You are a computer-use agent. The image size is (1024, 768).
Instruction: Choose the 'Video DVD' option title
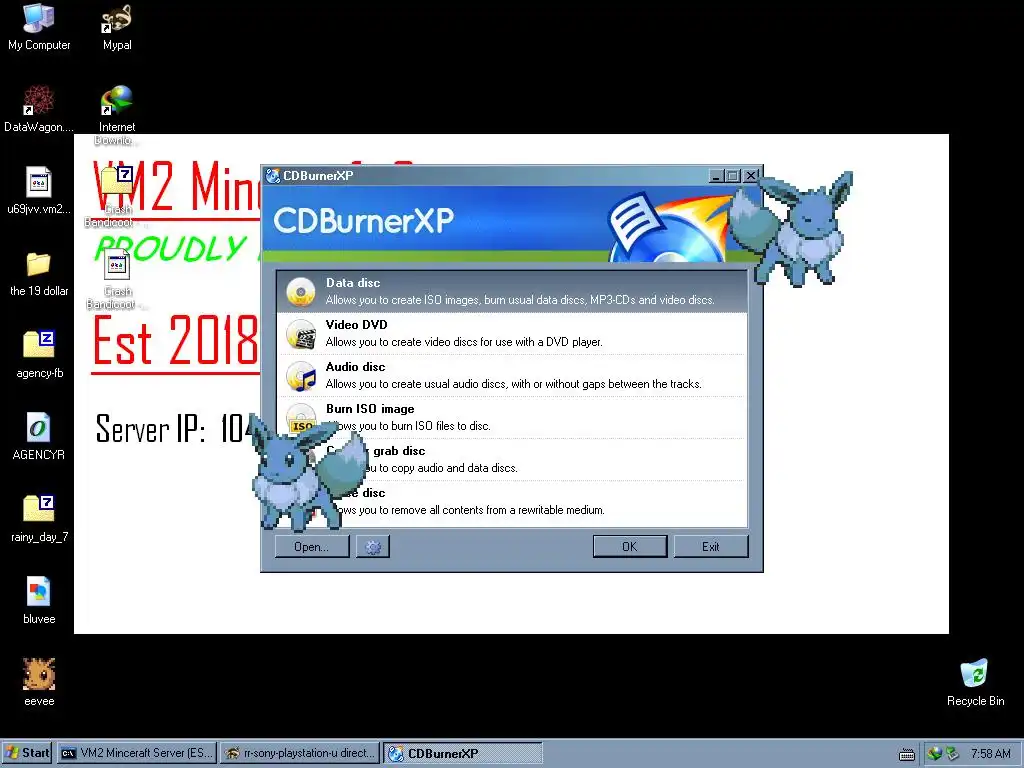pyautogui.click(x=357, y=325)
